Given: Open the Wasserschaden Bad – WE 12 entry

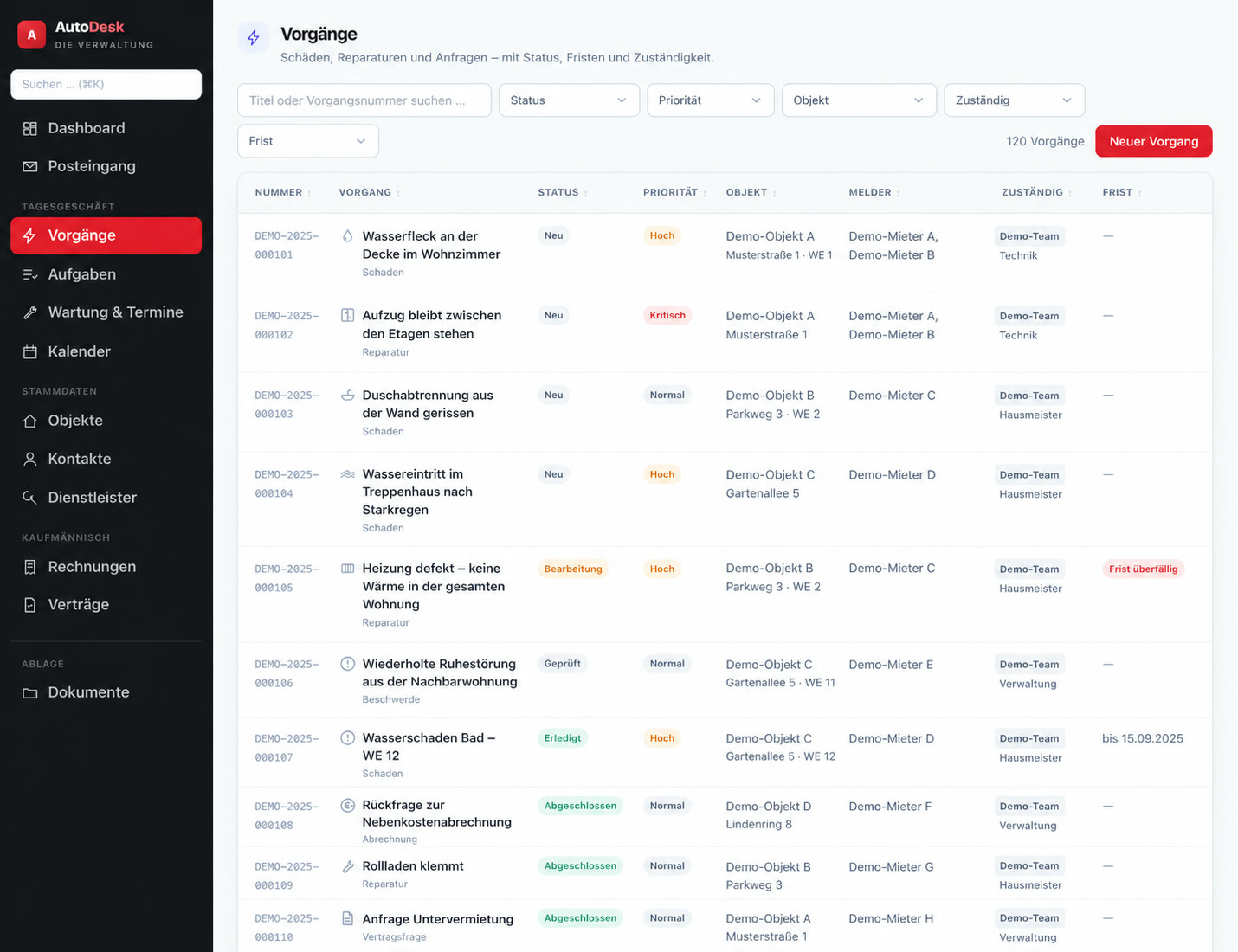Looking at the screenshot, I should coord(429,747).
